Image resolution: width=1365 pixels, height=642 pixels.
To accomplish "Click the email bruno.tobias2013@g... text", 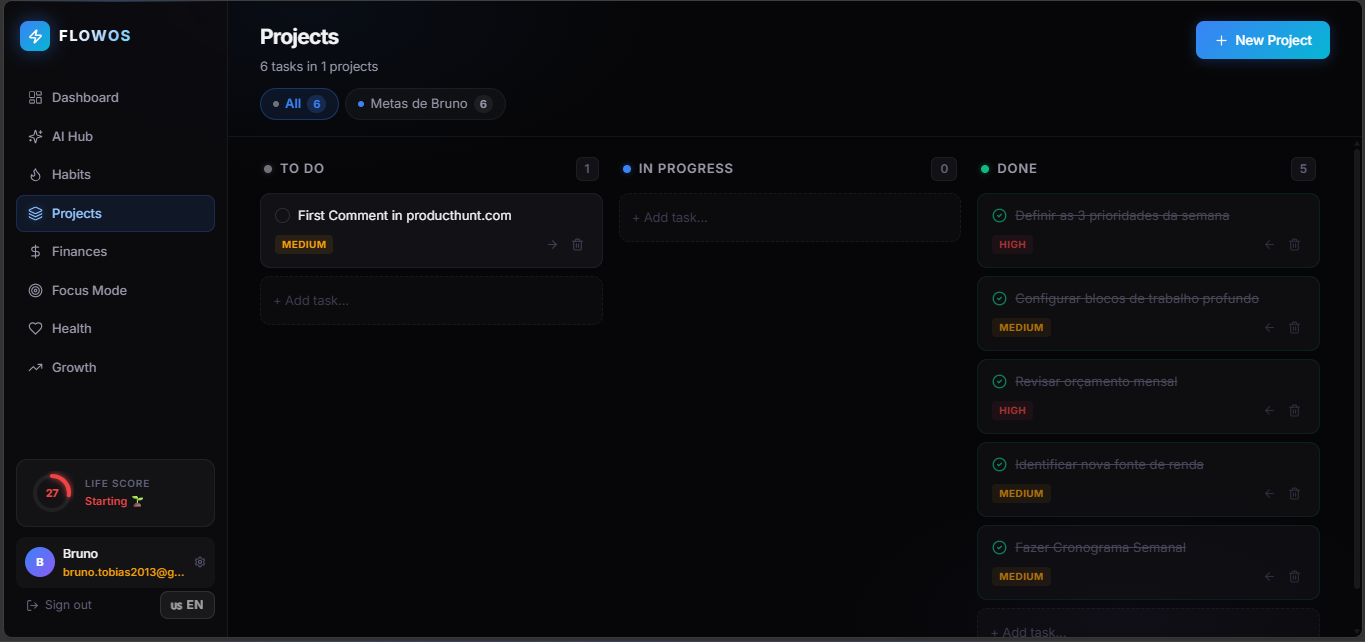I will pyautogui.click(x=124, y=572).
